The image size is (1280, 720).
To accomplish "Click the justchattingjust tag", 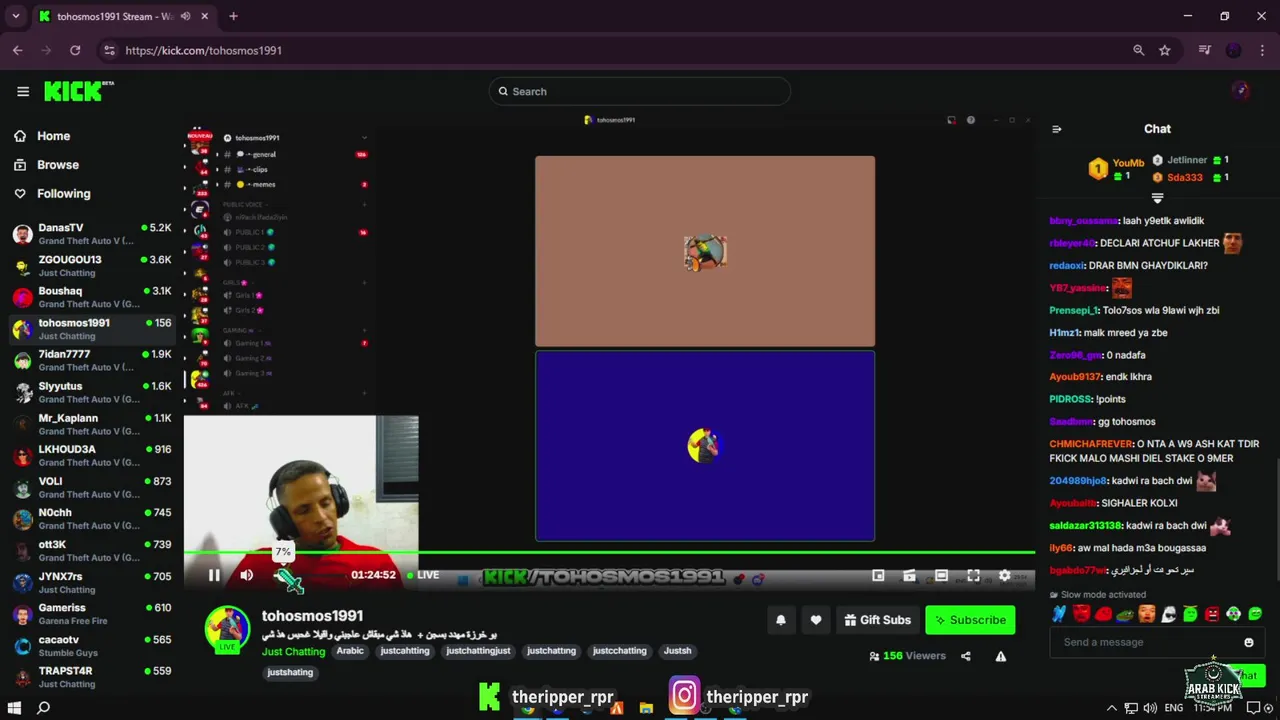I will point(478,651).
